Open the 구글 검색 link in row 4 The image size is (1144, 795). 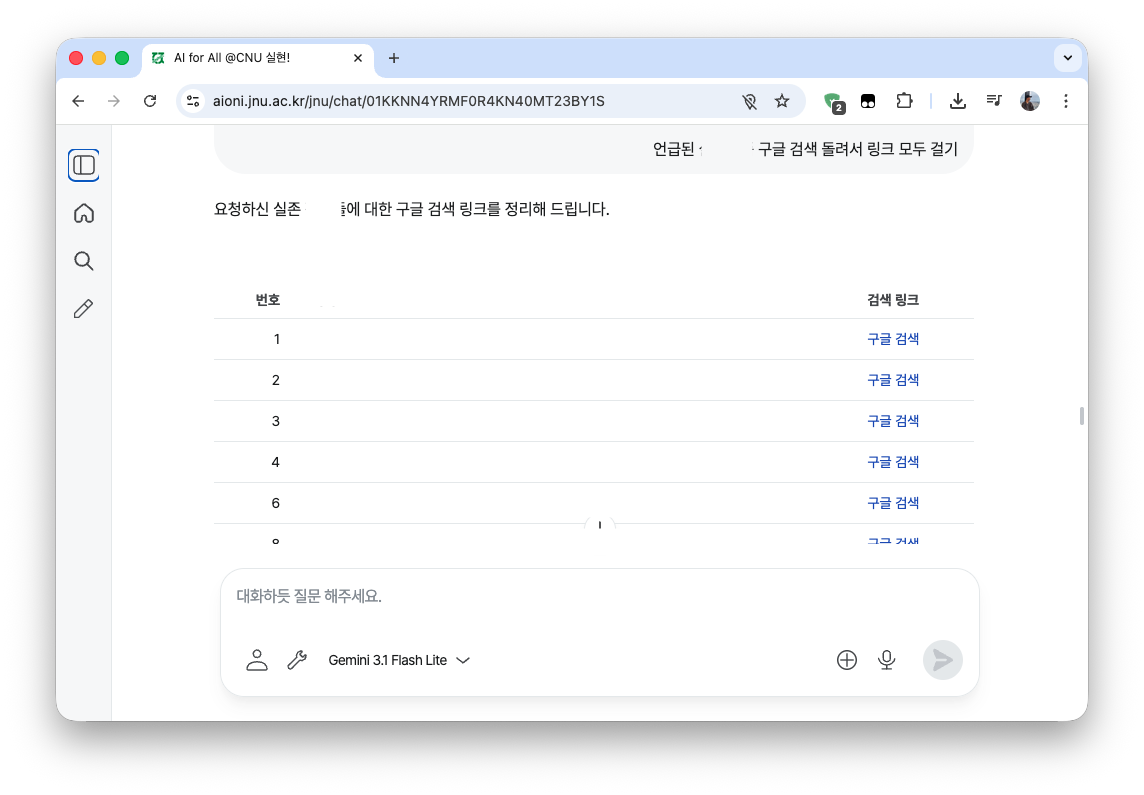pyautogui.click(x=892, y=462)
